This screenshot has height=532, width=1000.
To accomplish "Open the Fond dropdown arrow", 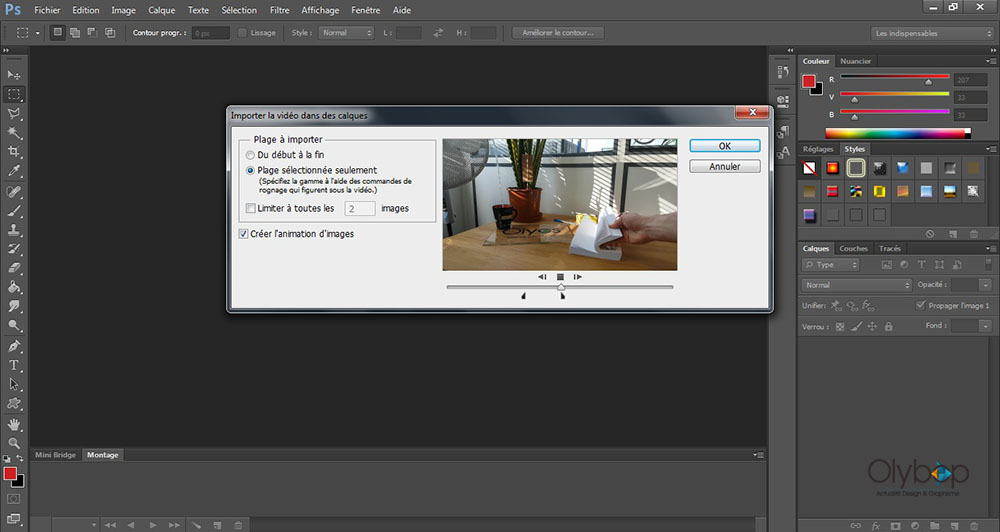I will tap(986, 326).
